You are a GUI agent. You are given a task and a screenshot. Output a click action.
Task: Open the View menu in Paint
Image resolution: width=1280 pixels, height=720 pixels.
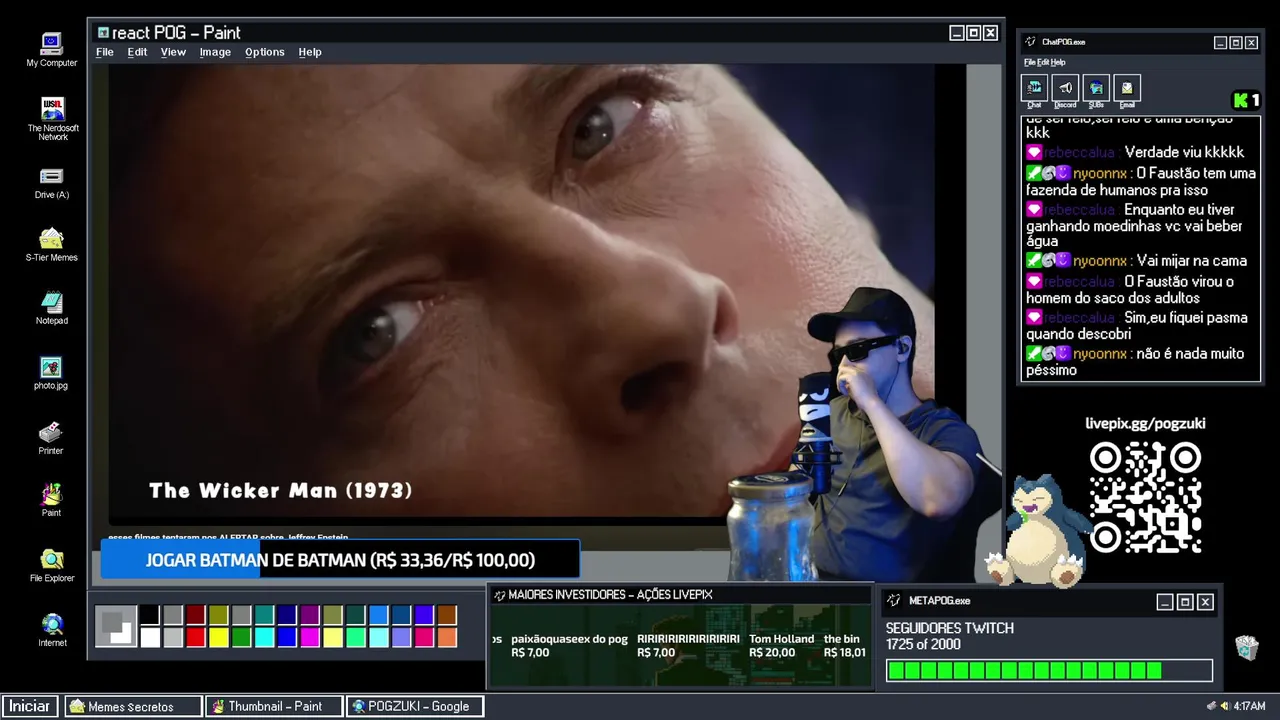(173, 52)
